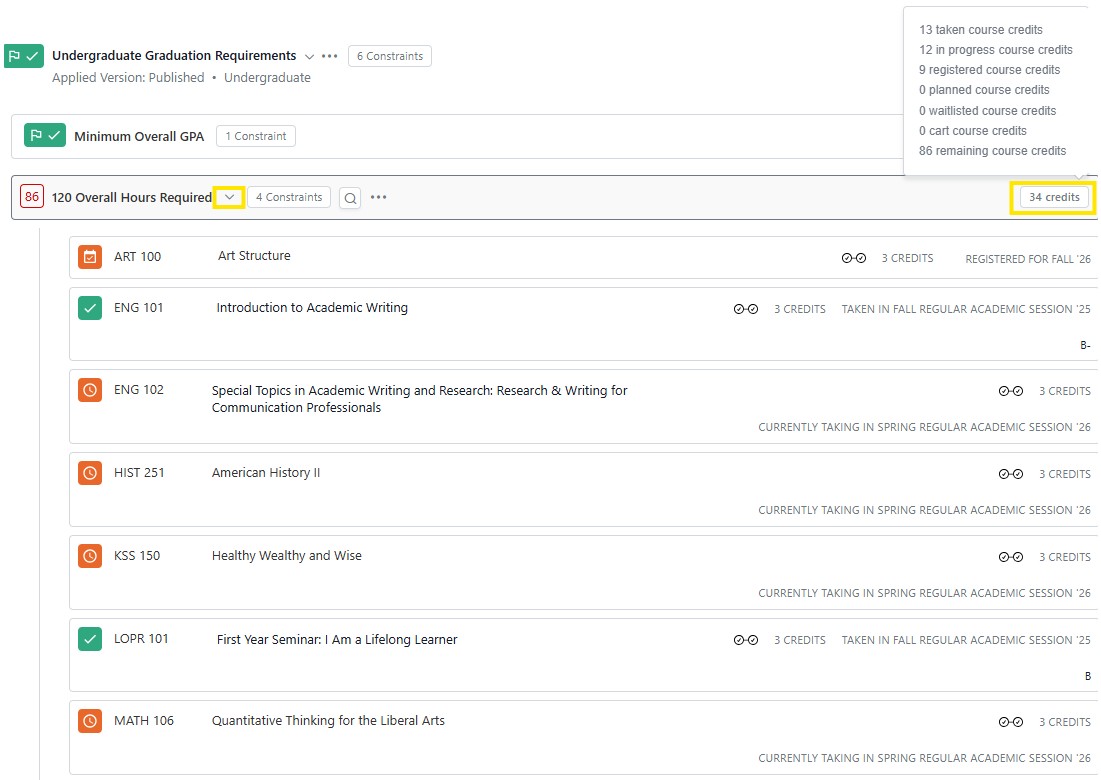Click 0 cart course credits in tooltip
Viewport: 1101px width, 780px height.
click(973, 131)
